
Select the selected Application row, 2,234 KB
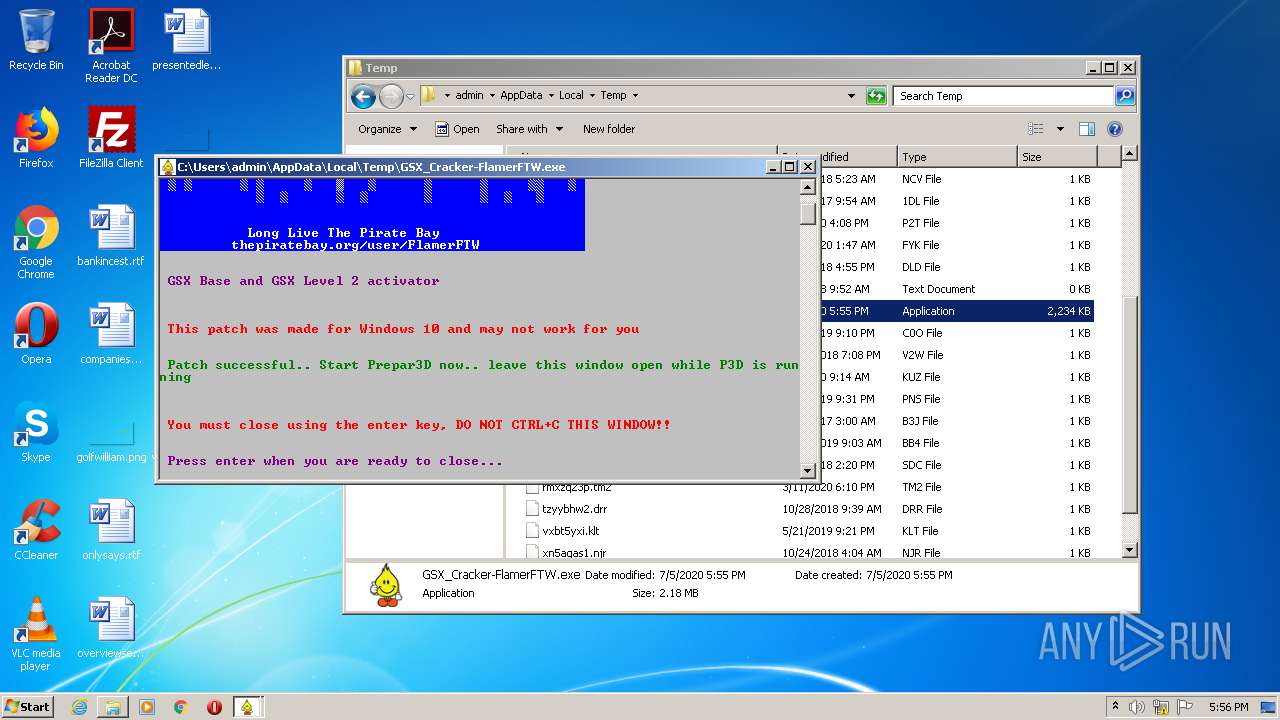(958, 311)
